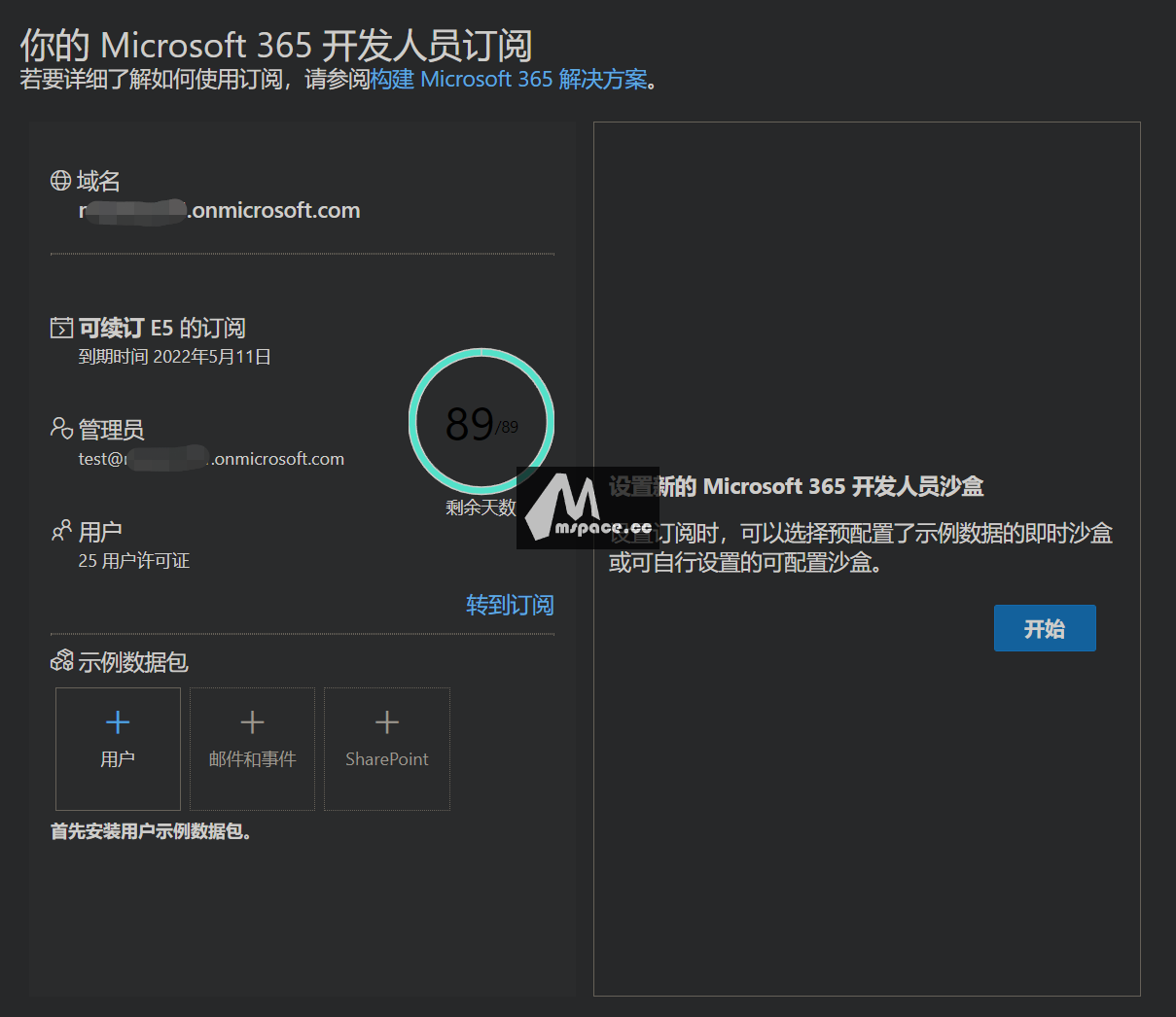Click the 可续订 E5 的订阅 title
Screen dimensions: 1176x1017
pos(162,328)
